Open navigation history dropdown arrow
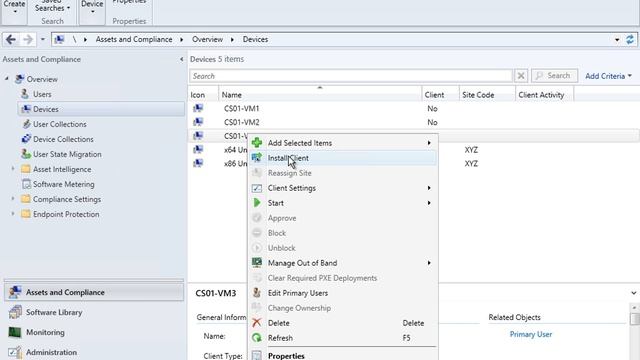The height and width of the screenshot is (360, 640). click(42, 40)
